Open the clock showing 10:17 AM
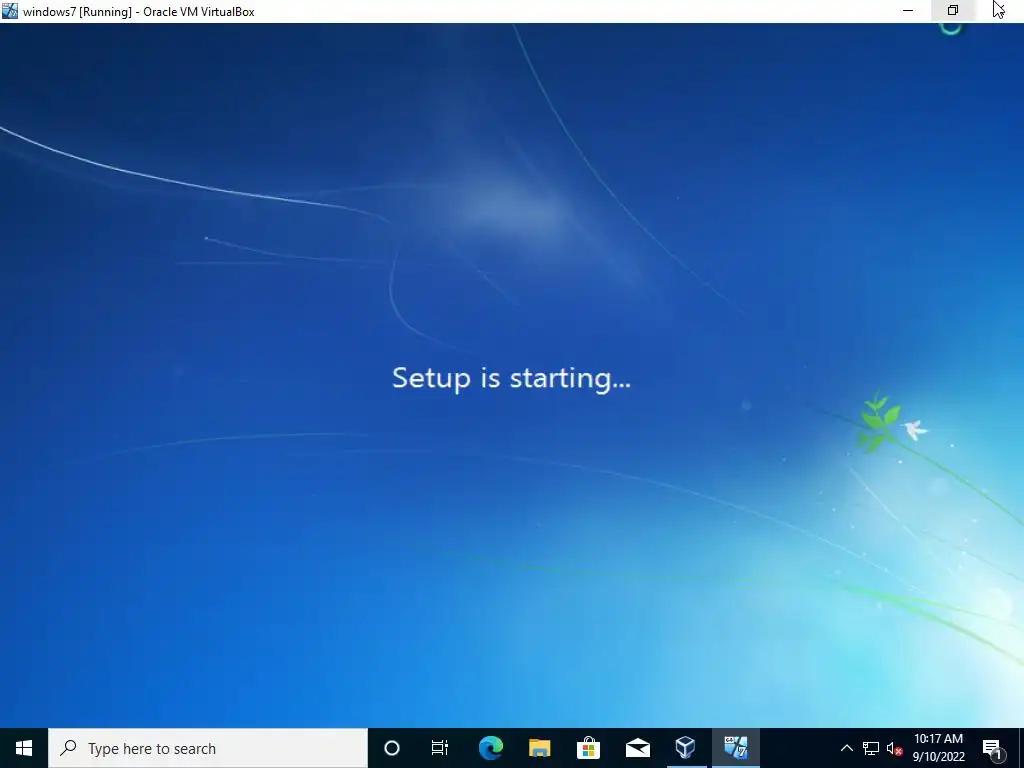The image size is (1024, 768). [x=938, y=748]
